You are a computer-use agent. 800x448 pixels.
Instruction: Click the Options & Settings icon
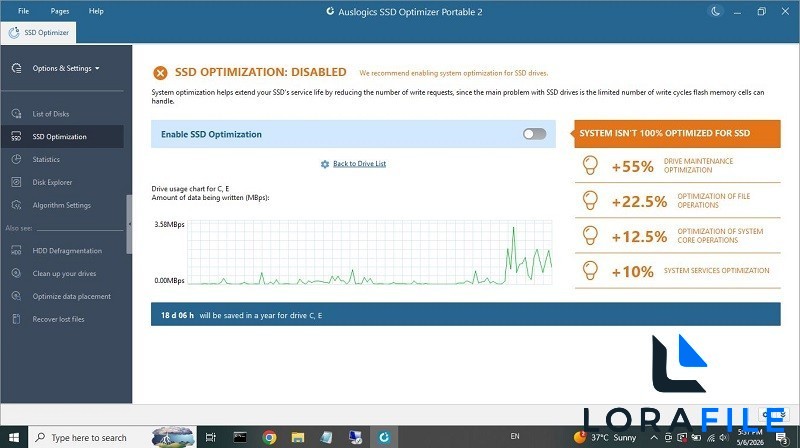pos(16,68)
